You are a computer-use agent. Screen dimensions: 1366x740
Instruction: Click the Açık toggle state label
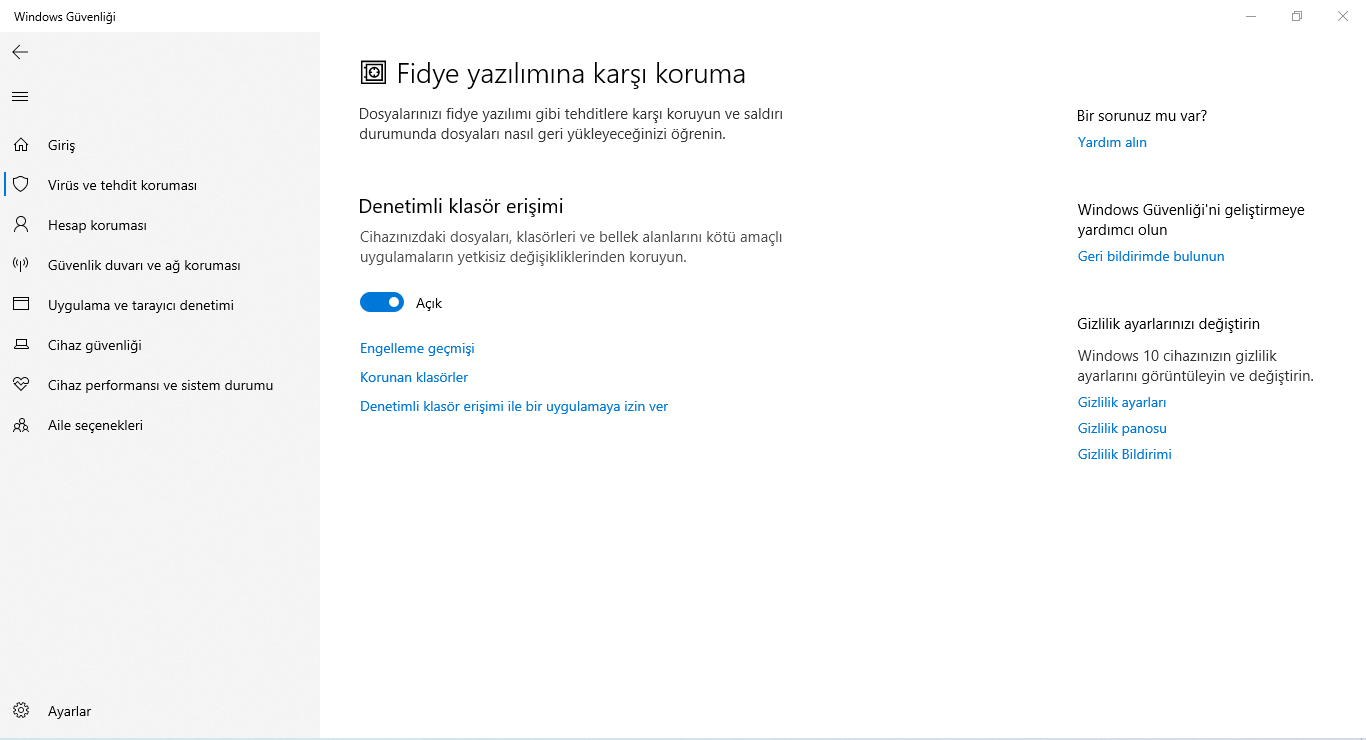point(429,303)
